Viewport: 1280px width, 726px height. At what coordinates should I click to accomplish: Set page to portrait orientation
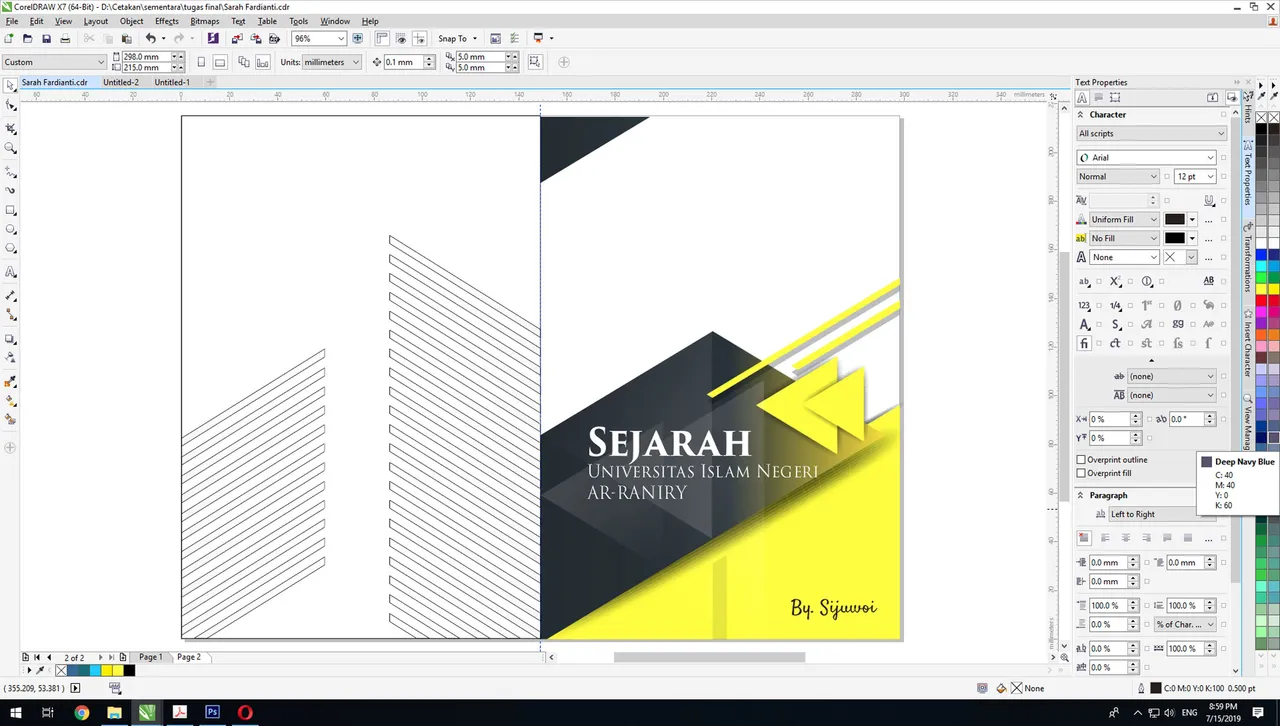coord(201,62)
